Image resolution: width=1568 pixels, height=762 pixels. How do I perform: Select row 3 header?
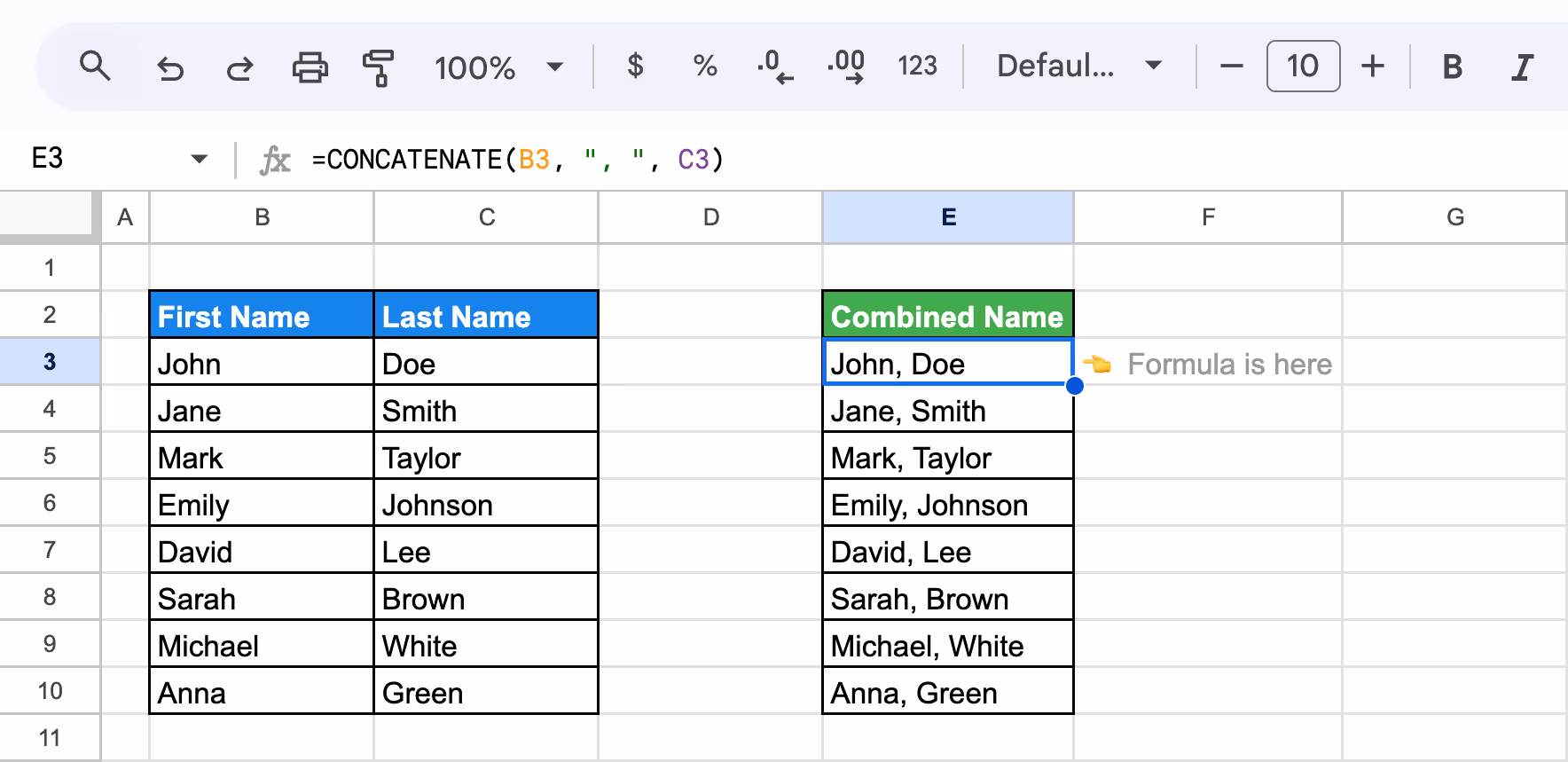50,361
